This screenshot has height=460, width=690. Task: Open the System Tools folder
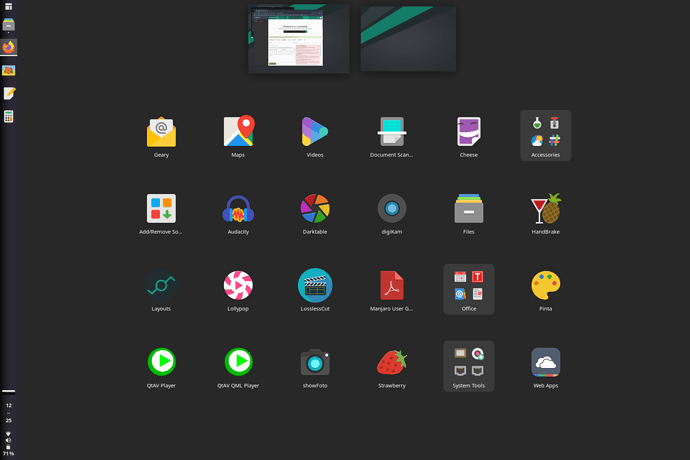pyautogui.click(x=469, y=366)
